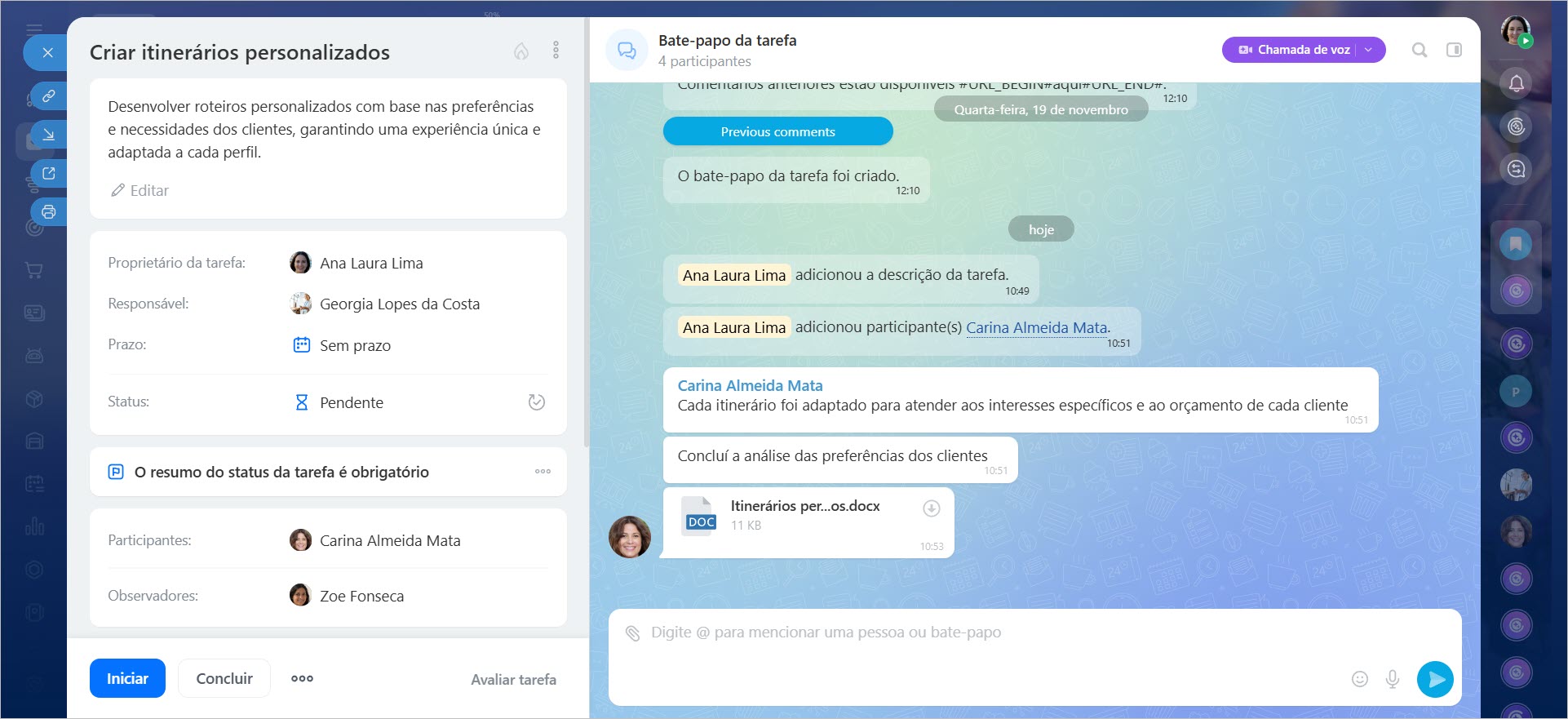Start a Chamada de voz
This screenshot has width=1568, height=719.
click(1294, 50)
